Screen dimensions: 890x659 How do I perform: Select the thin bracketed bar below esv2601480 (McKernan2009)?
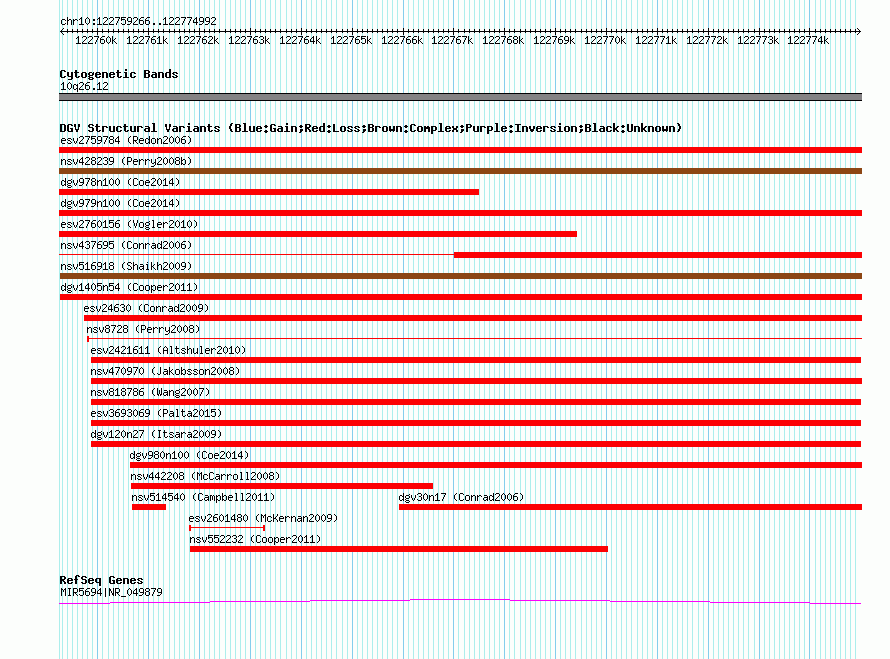coord(227,528)
